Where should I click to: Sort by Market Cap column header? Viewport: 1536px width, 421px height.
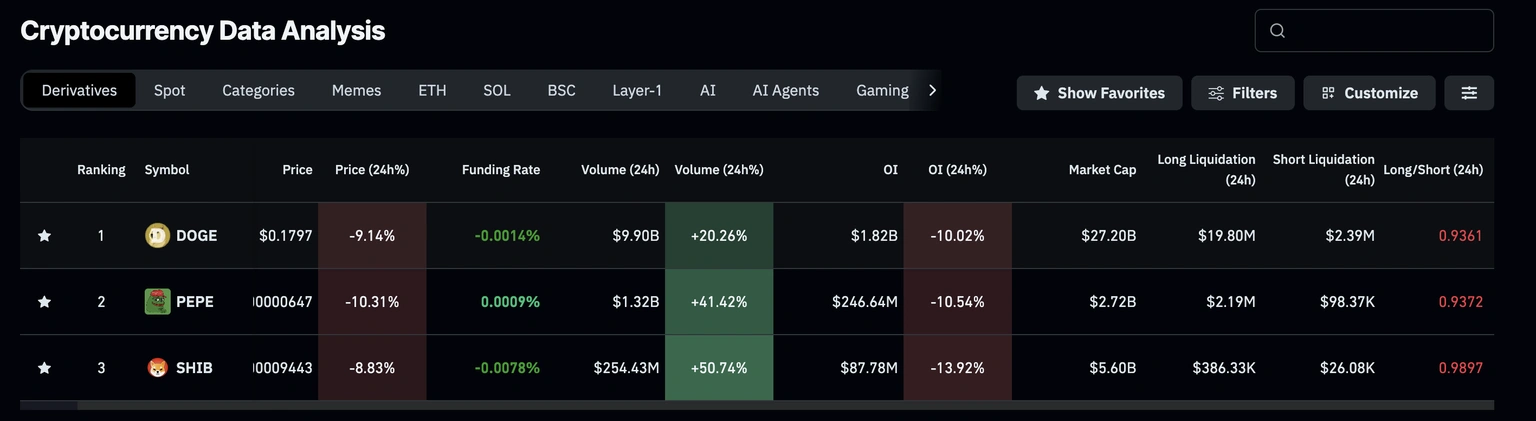(x=1102, y=170)
